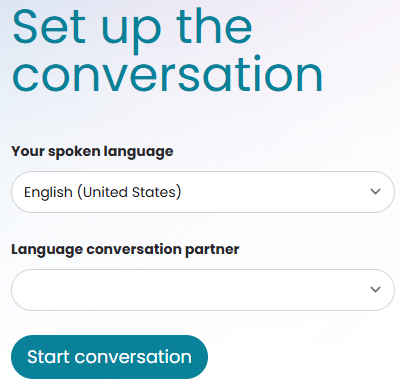The width and height of the screenshot is (400, 384).
Task: Click the down arrow under Language conversation partner
Action: point(375,289)
